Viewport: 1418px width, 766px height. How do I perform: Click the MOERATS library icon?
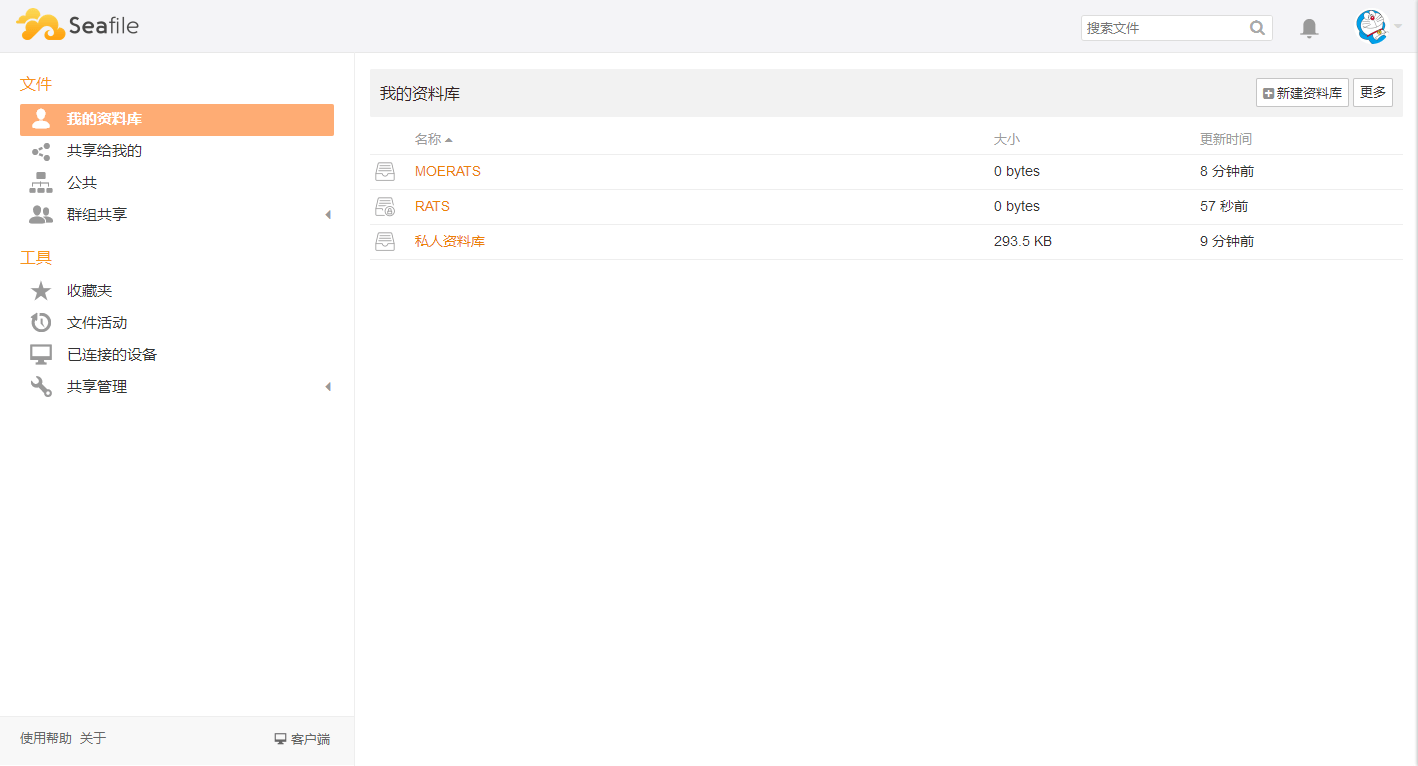pyautogui.click(x=385, y=172)
